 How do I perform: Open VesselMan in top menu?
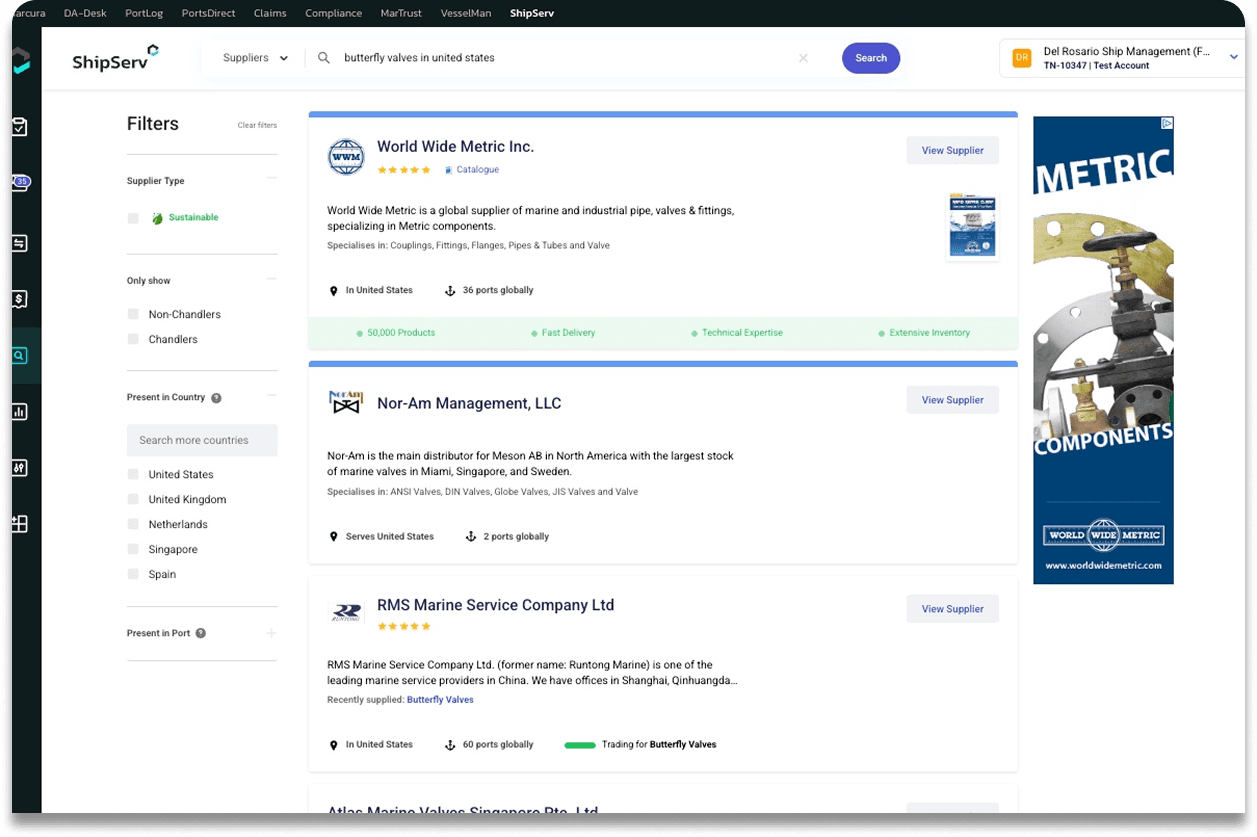coord(465,13)
